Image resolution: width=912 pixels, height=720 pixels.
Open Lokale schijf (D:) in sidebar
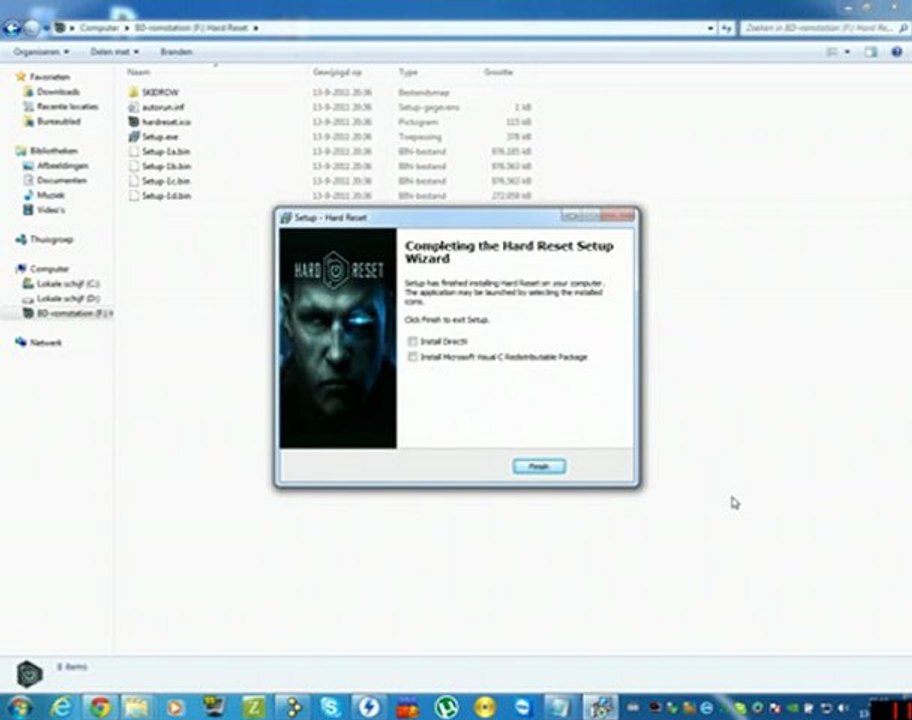[x=68, y=298]
